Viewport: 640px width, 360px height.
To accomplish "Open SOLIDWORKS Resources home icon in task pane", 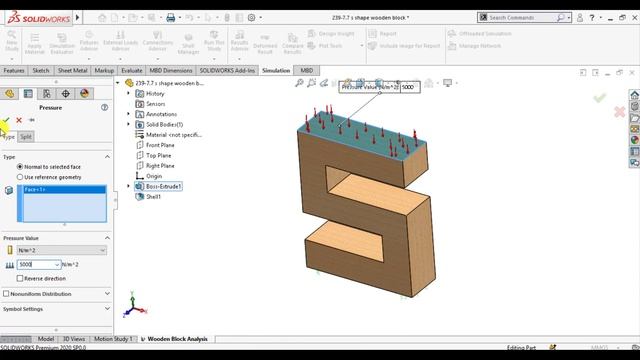I will tap(634, 95).
